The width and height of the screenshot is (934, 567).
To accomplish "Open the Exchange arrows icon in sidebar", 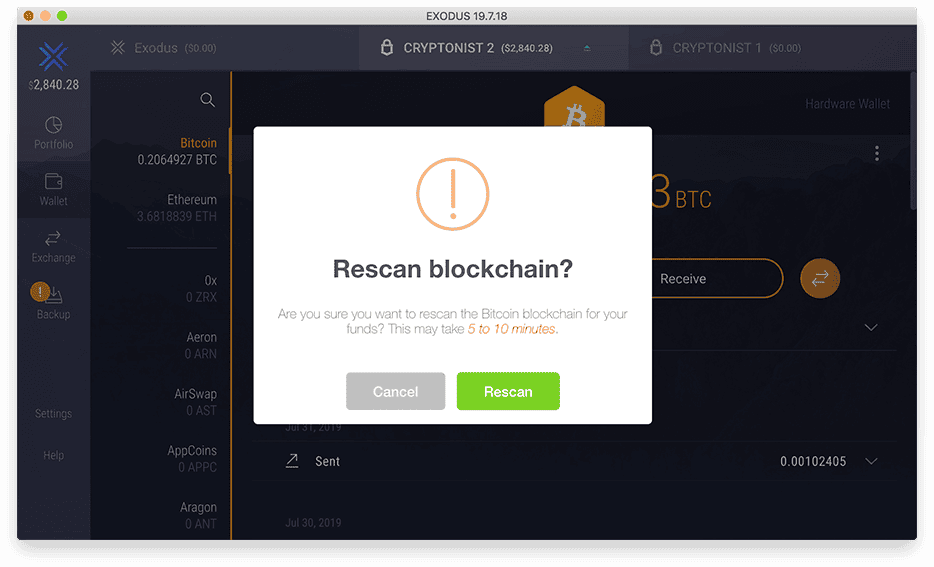I will tap(53, 238).
